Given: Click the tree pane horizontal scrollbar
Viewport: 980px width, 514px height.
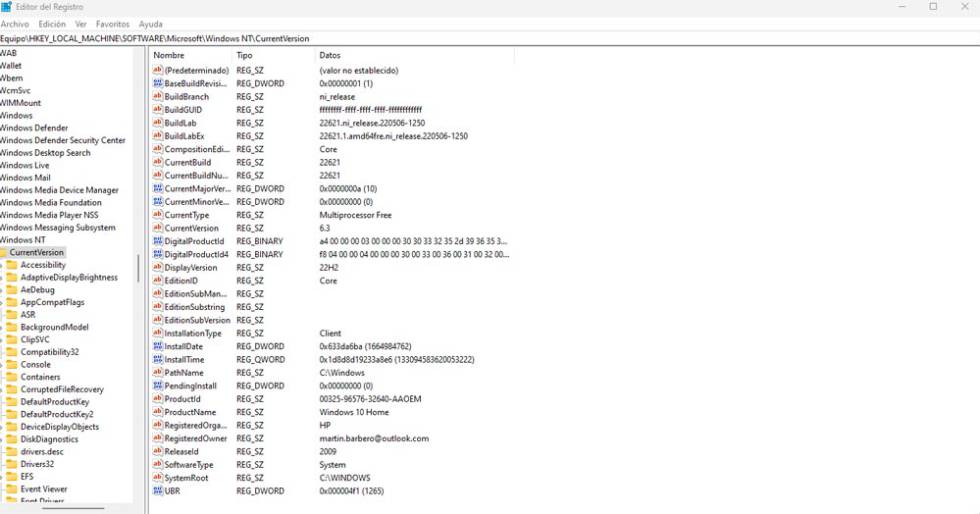Looking at the screenshot, I should click(72, 508).
